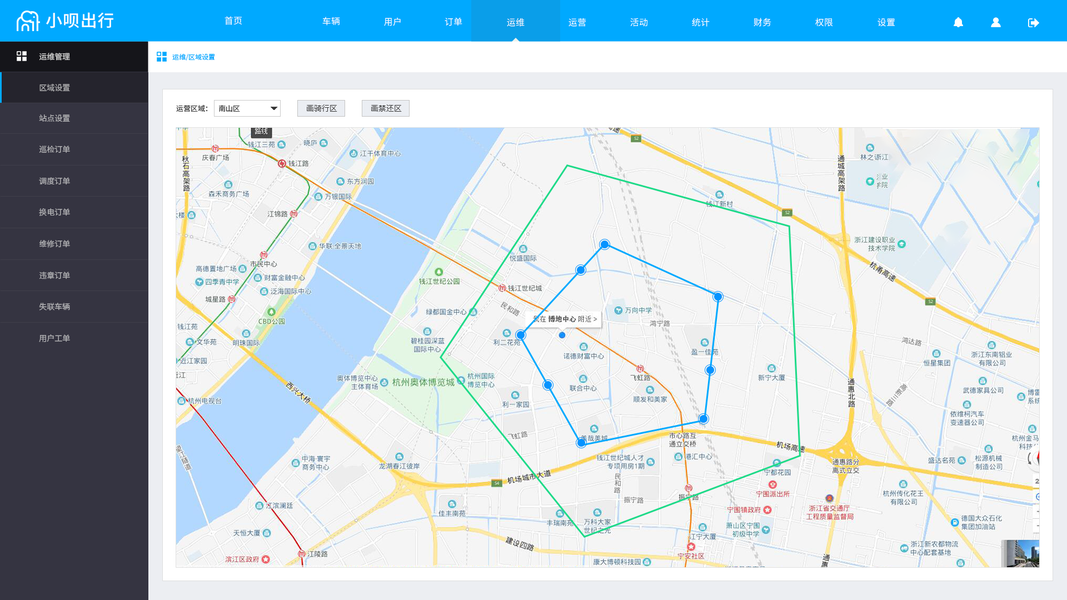The height and width of the screenshot is (600, 1067).
Task: Click the street view thumbnail on map
Action: 1020,553
